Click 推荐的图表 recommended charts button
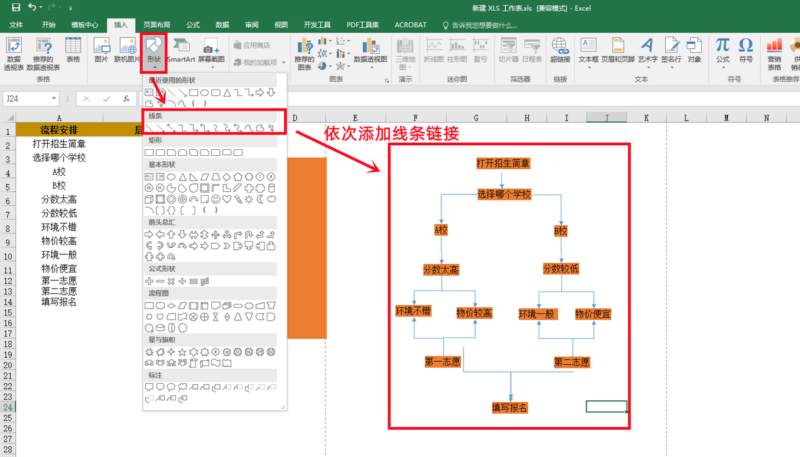The height and width of the screenshot is (457, 800). coord(305,52)
